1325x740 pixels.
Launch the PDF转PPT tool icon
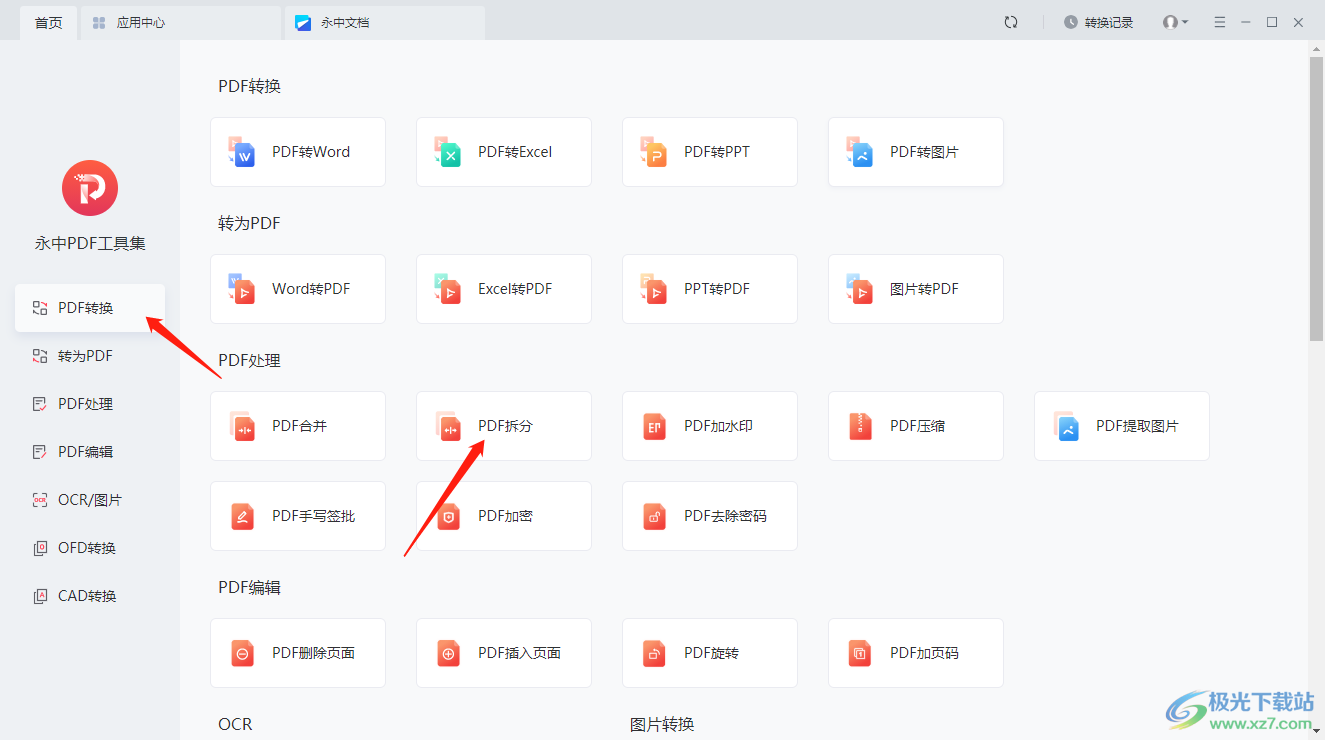[x=654, y=152]
